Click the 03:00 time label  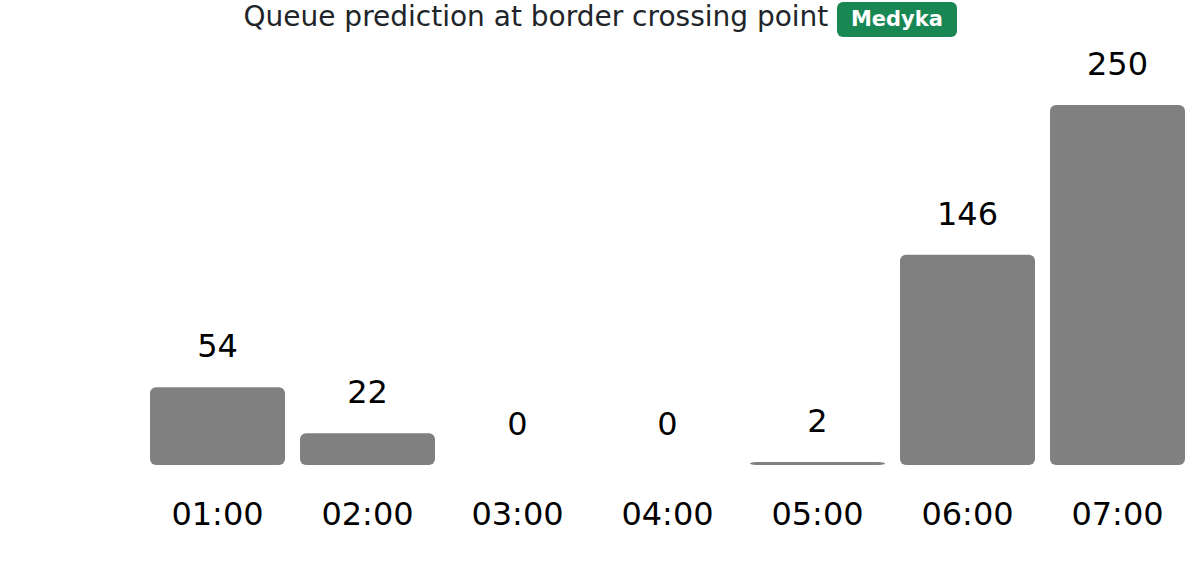coord(517,514)
